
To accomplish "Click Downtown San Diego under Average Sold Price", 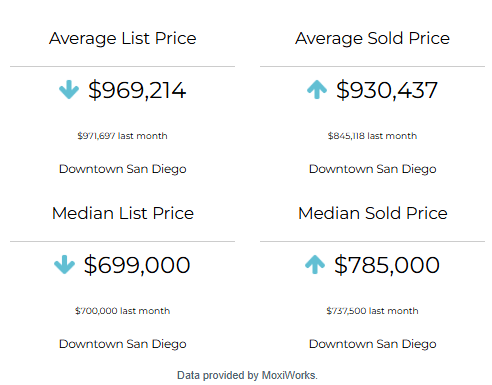I will [373, 169].
